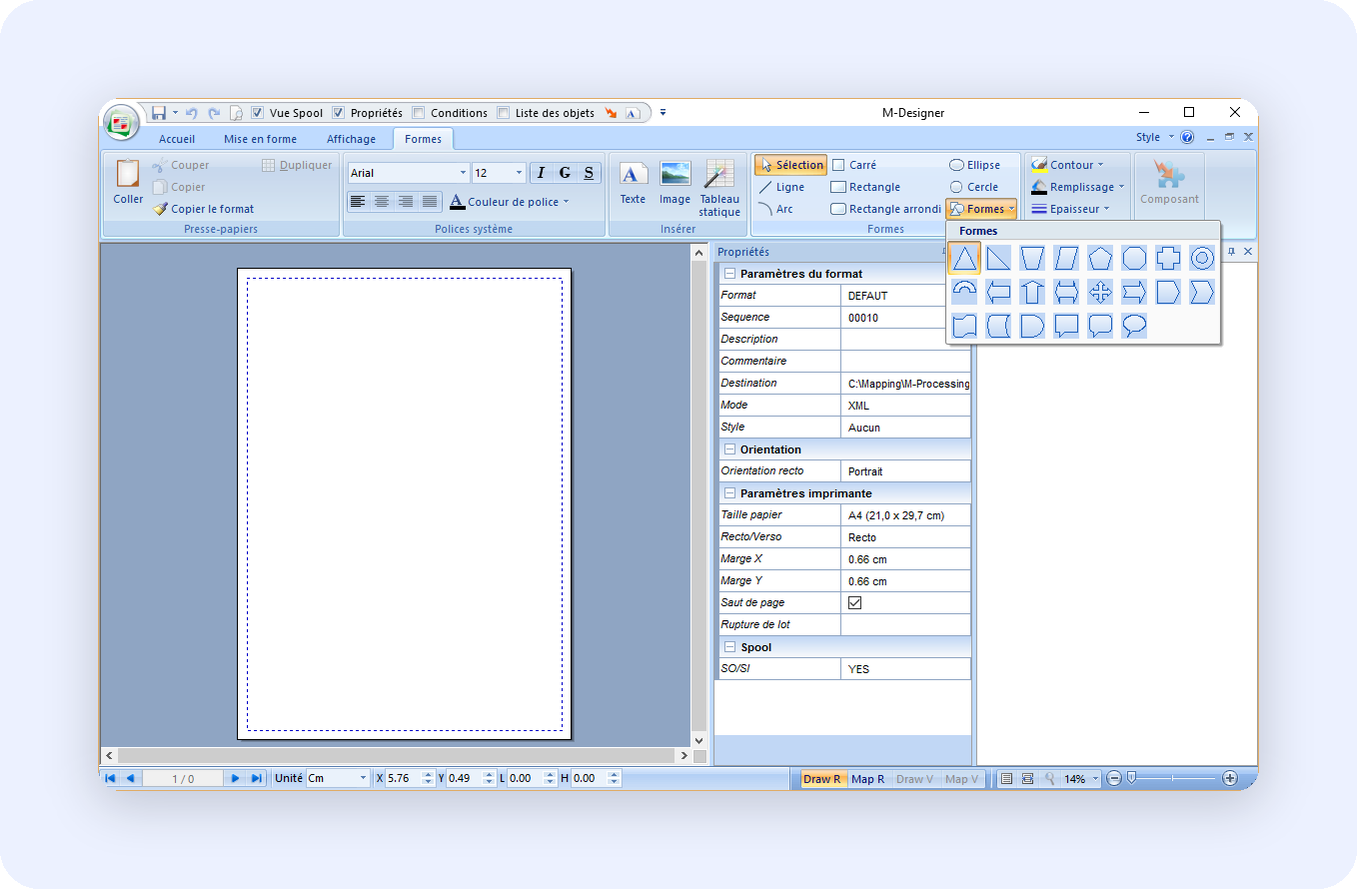Switch to the Accueil tab
The image size is (1357, 889).
[177, 139]
